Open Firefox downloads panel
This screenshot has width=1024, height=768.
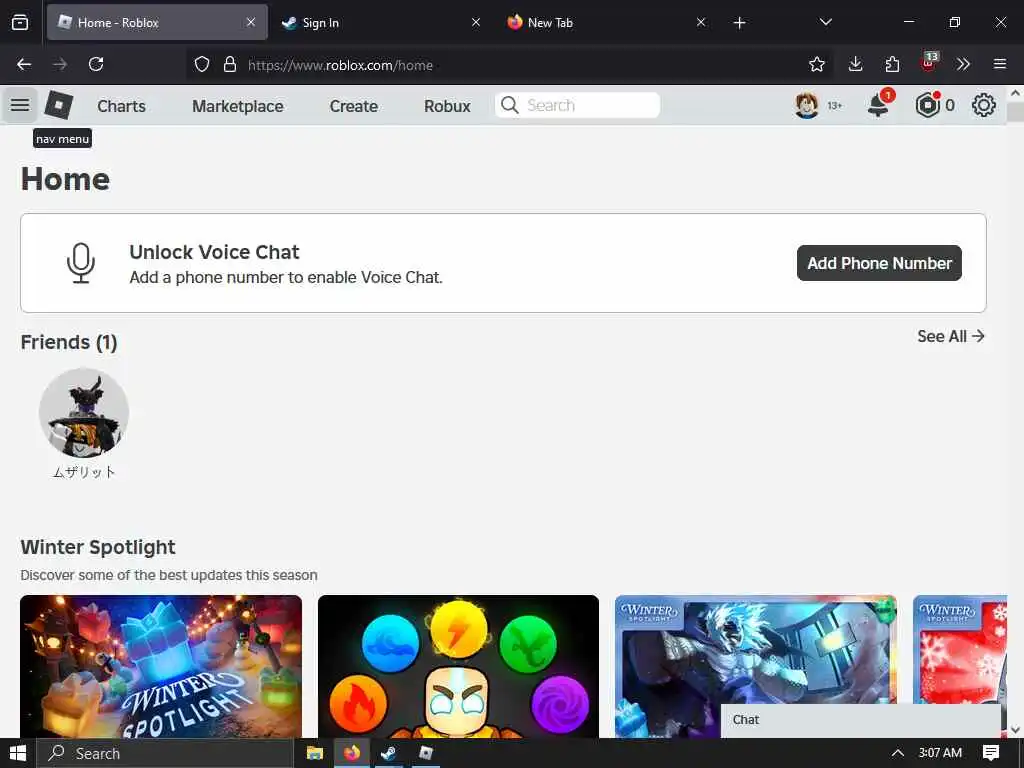856,64
